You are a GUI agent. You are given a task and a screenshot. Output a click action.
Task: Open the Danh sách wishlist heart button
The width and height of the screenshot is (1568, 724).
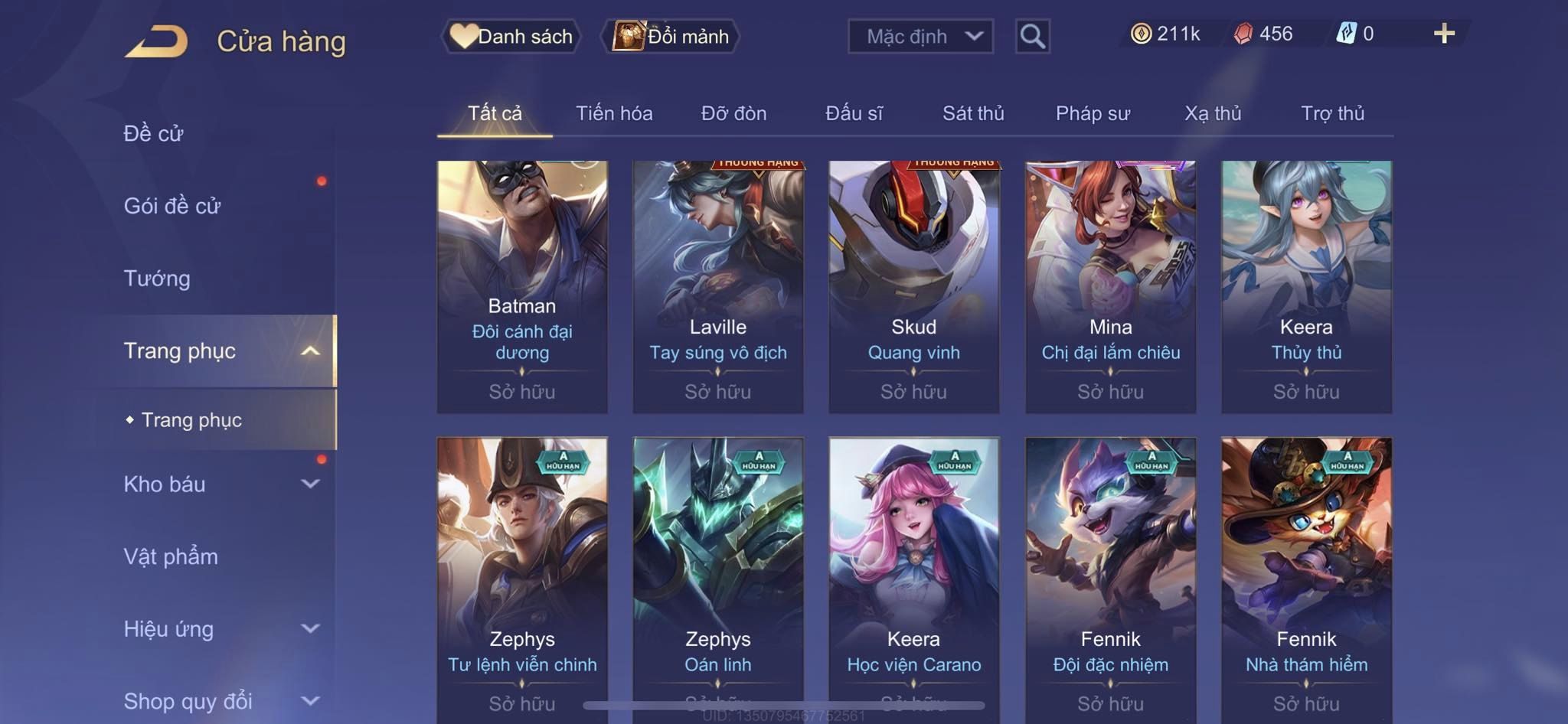click(511, 36)
